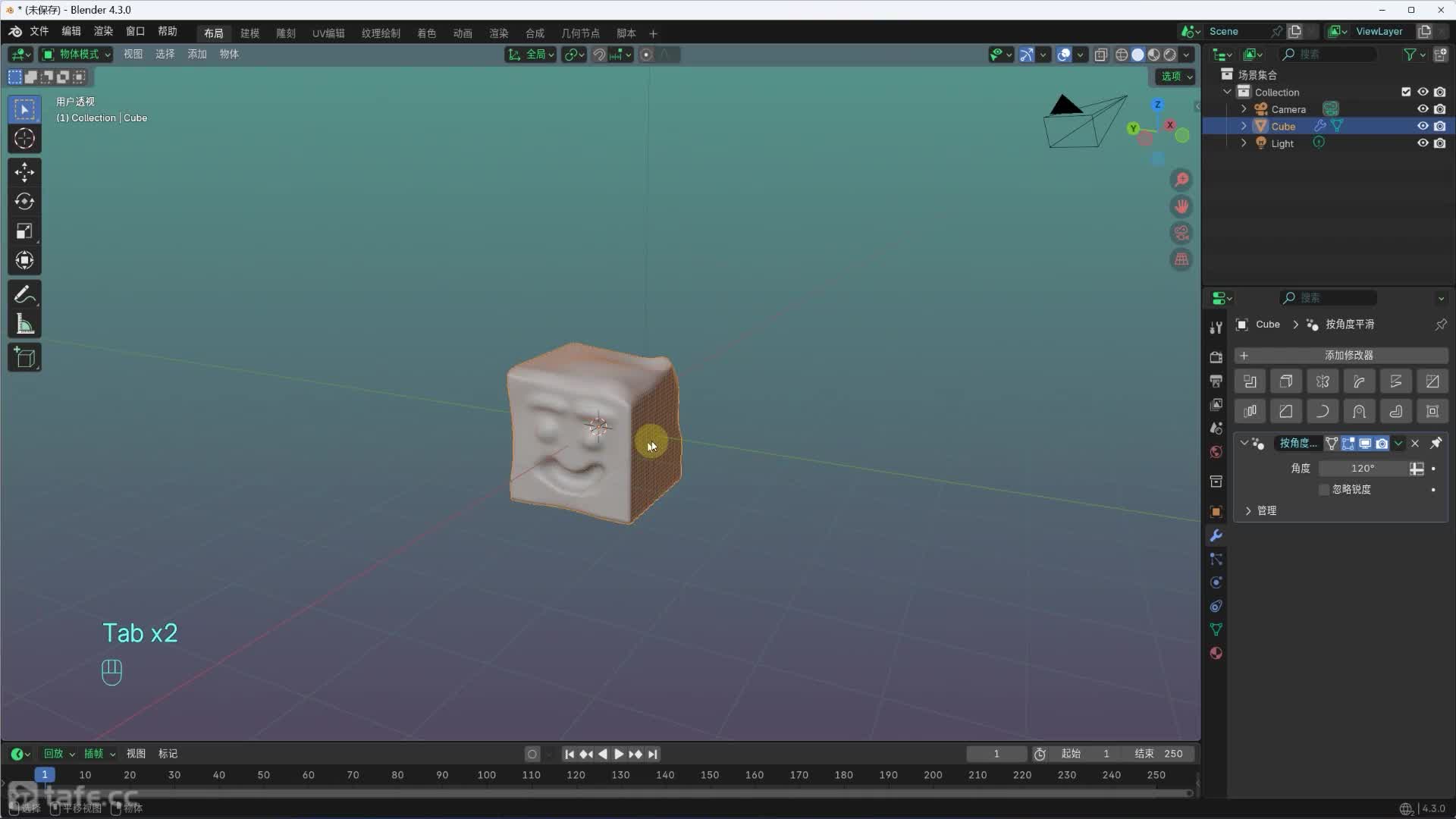The image size is (1456, 819).
Task: Open the Material Properties tab
Action: click(x=1216, y=653)
